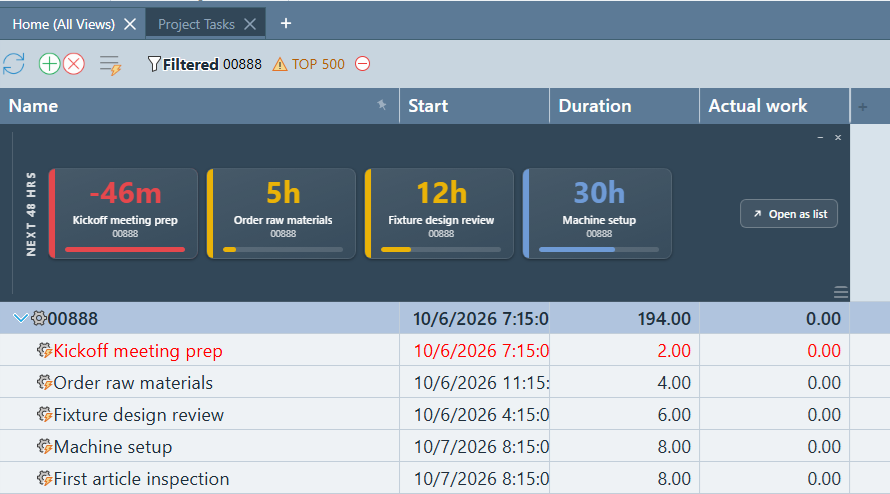Click First article inspection's start date cell
The height and width of the screenshot is (494, 890).
(x=475, y=478)
